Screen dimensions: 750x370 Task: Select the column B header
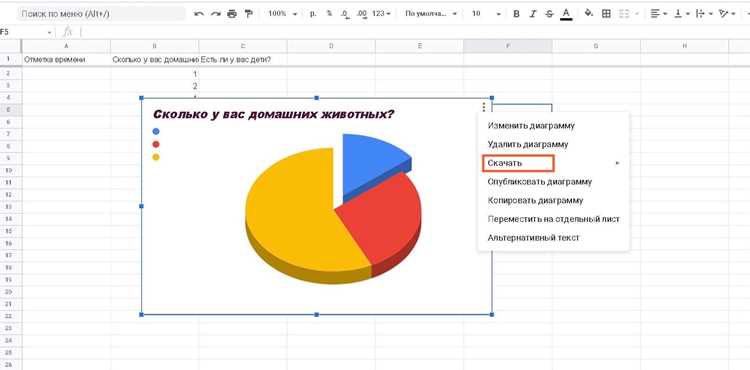tap(154, 46)
